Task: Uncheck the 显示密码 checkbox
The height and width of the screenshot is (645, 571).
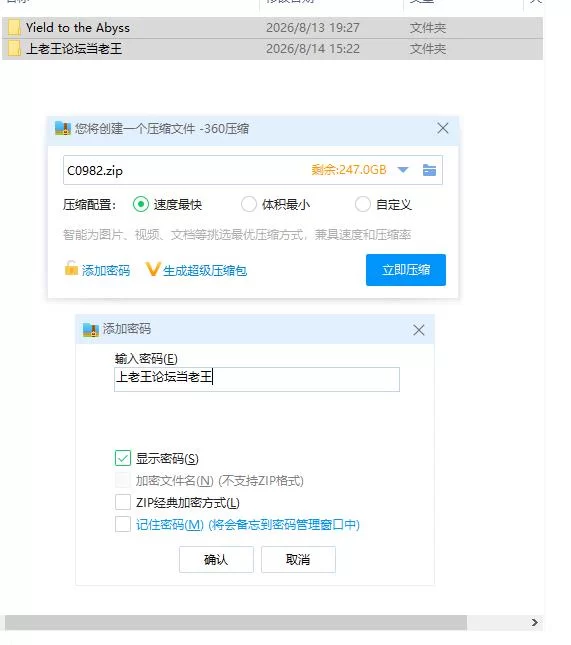Action: [x=123, y=458]
